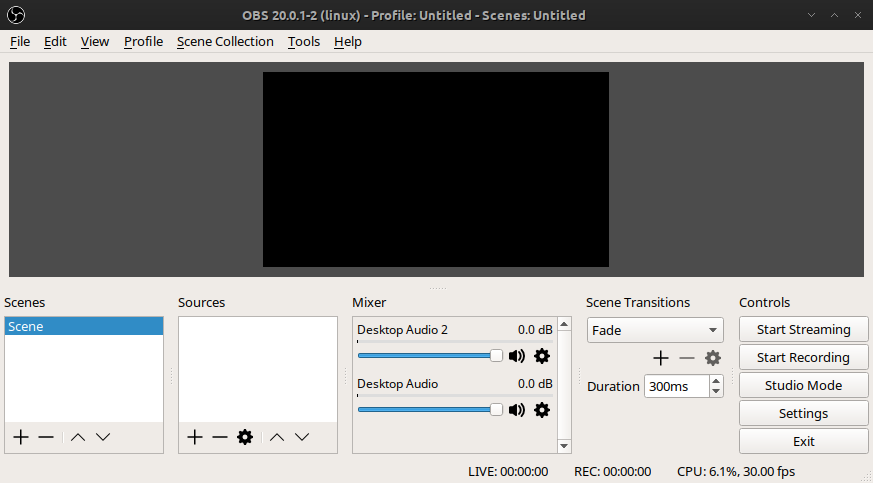Open Settings from Controls panel
The height and width of the screenshot is (483, 873).
803,413
